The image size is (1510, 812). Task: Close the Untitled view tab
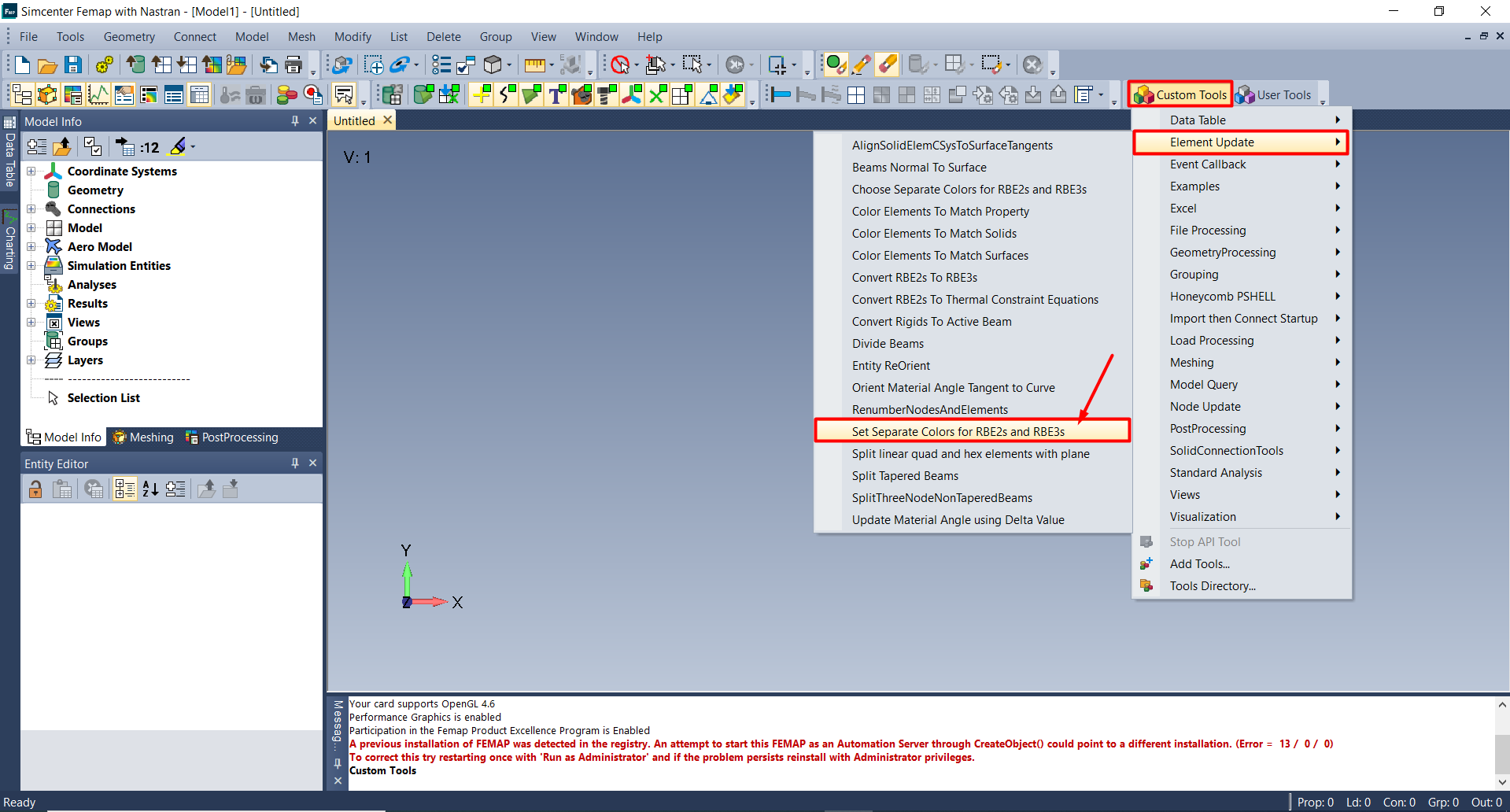[x=387, y=120]
